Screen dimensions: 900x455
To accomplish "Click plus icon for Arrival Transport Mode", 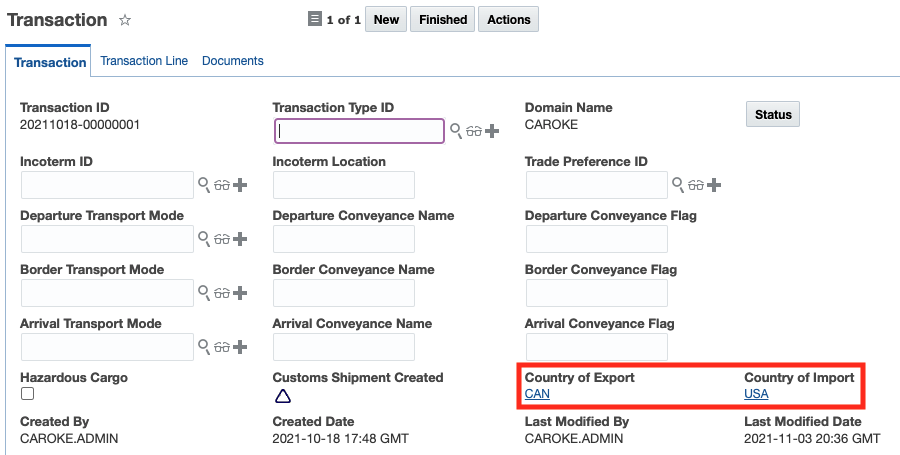I will [x=240, y=347].
